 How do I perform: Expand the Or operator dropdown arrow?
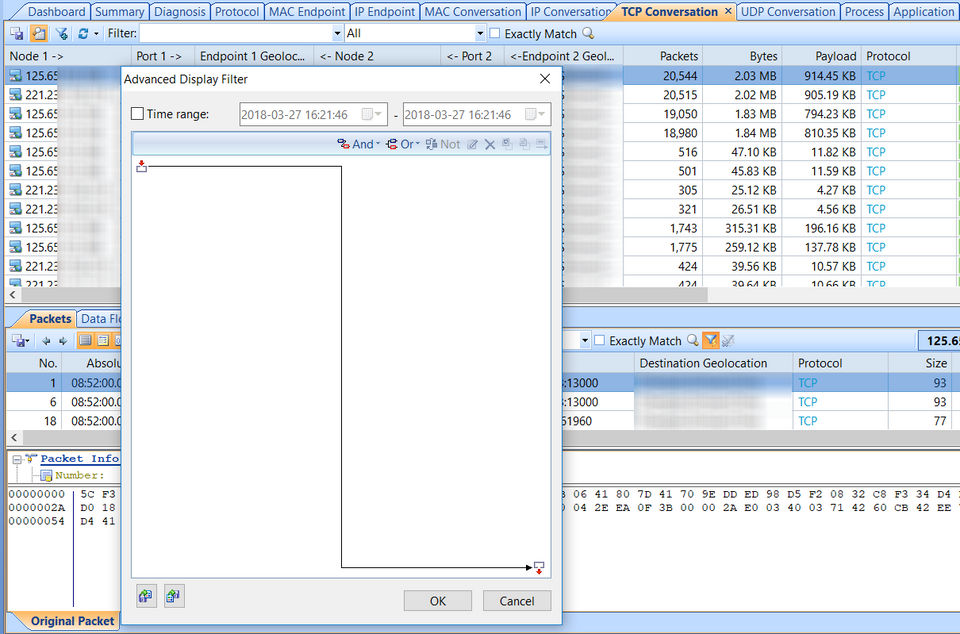(418, 144)
